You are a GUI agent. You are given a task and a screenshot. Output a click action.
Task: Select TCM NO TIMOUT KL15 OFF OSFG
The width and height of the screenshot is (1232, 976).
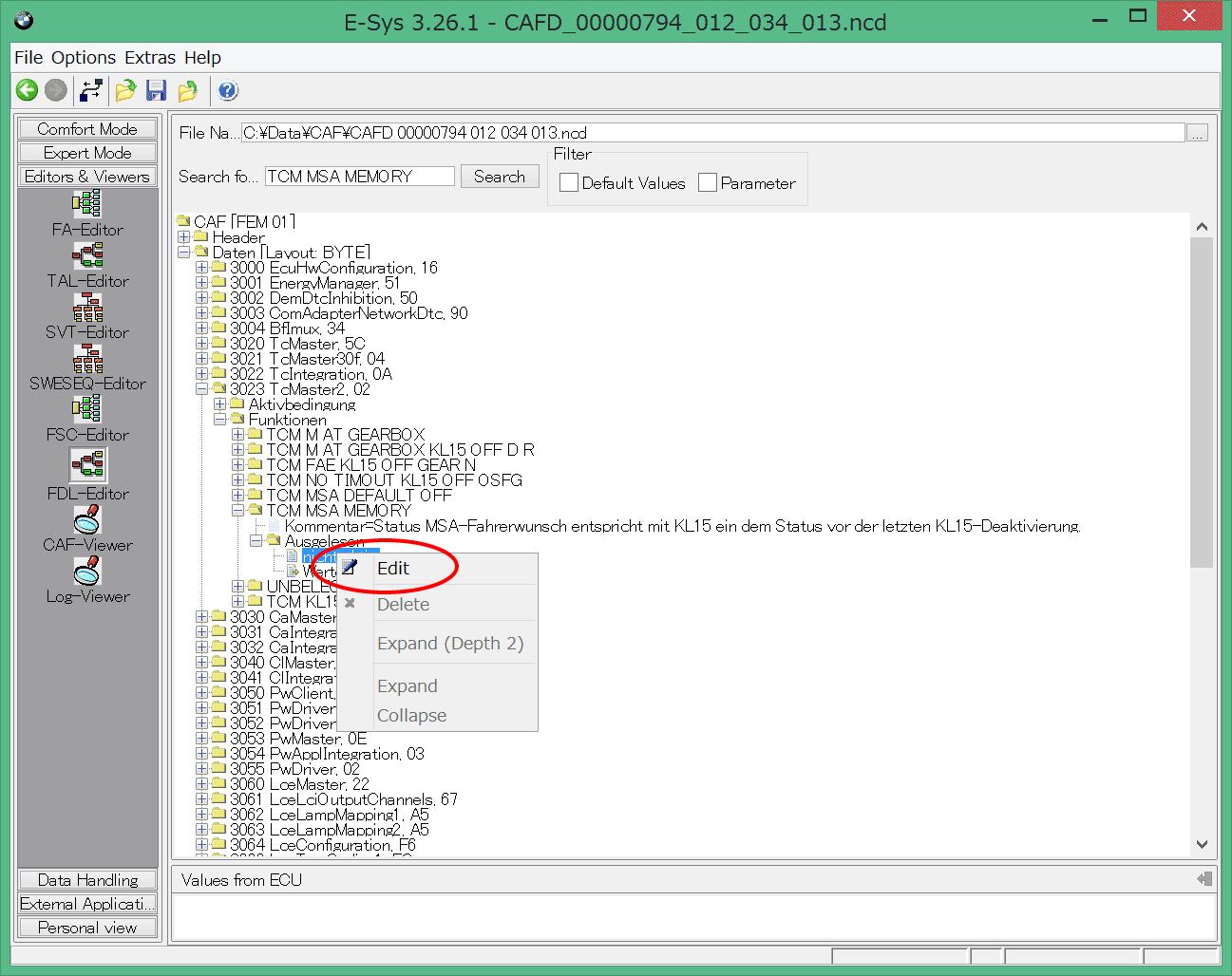[x=394, y=480]
